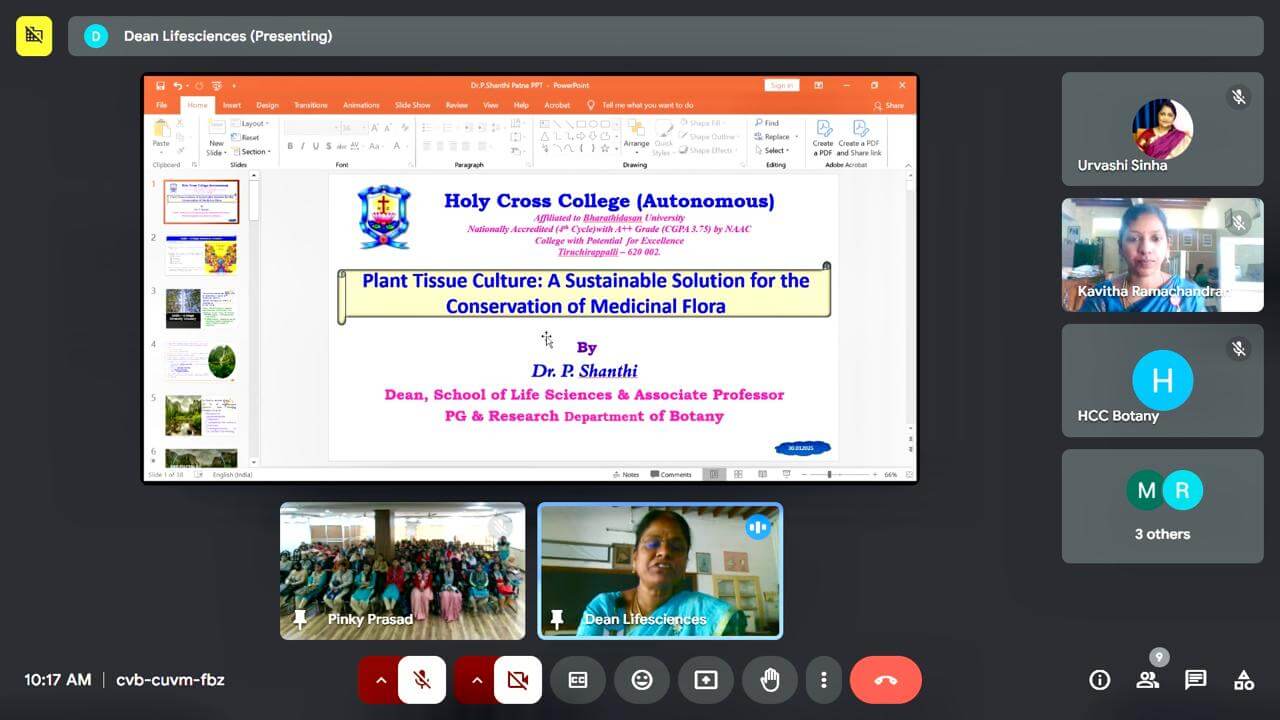This screenshot has height=720, width=1280.
Task: Turn on the camera
Action: [517, 680]
